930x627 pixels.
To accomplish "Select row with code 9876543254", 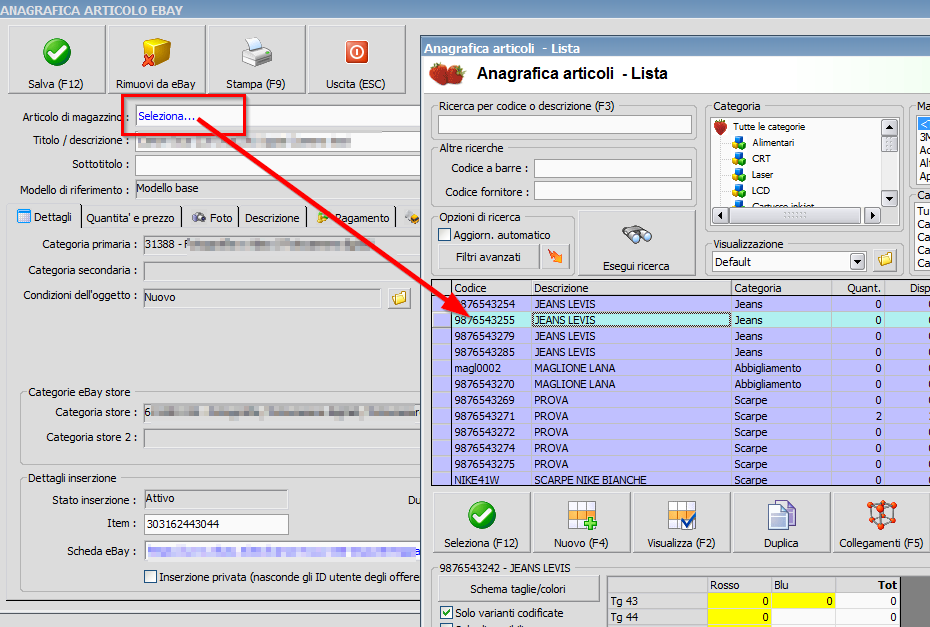I will 680,304.
